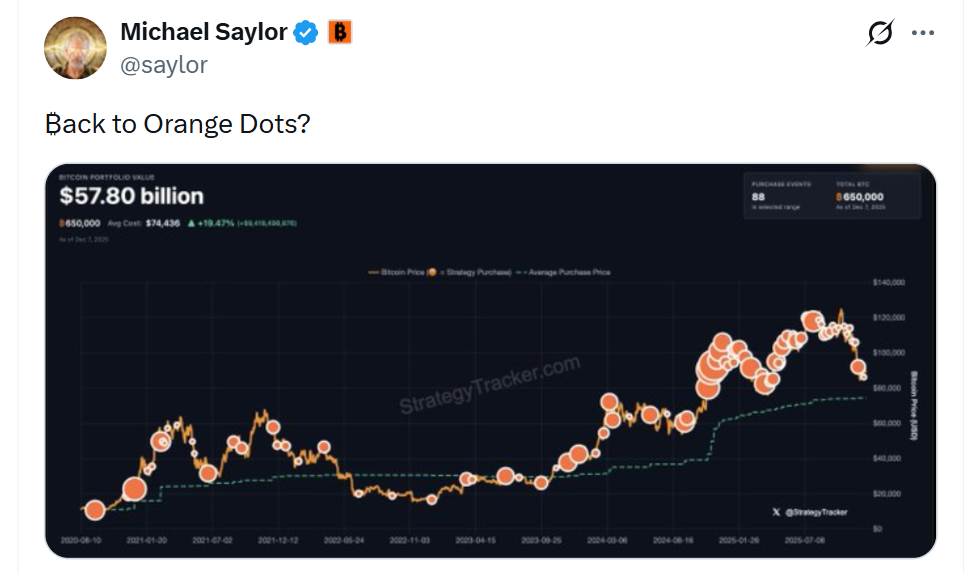Click the orange Bitcoin affiliate badge
Viewport: 964px width, 574px height.
click(340, 33)
